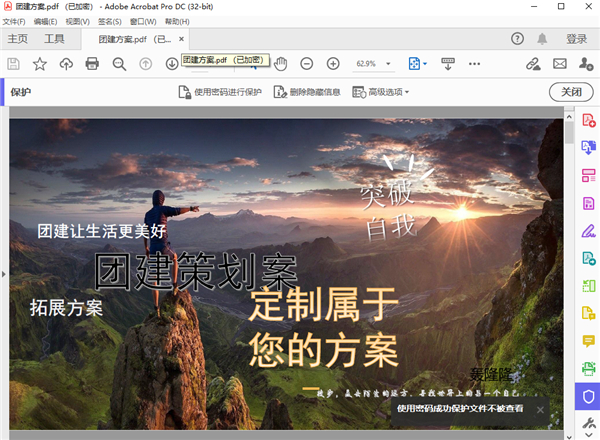
Task: Click 登录 sign-in link
Action: (x=576, y=39)
